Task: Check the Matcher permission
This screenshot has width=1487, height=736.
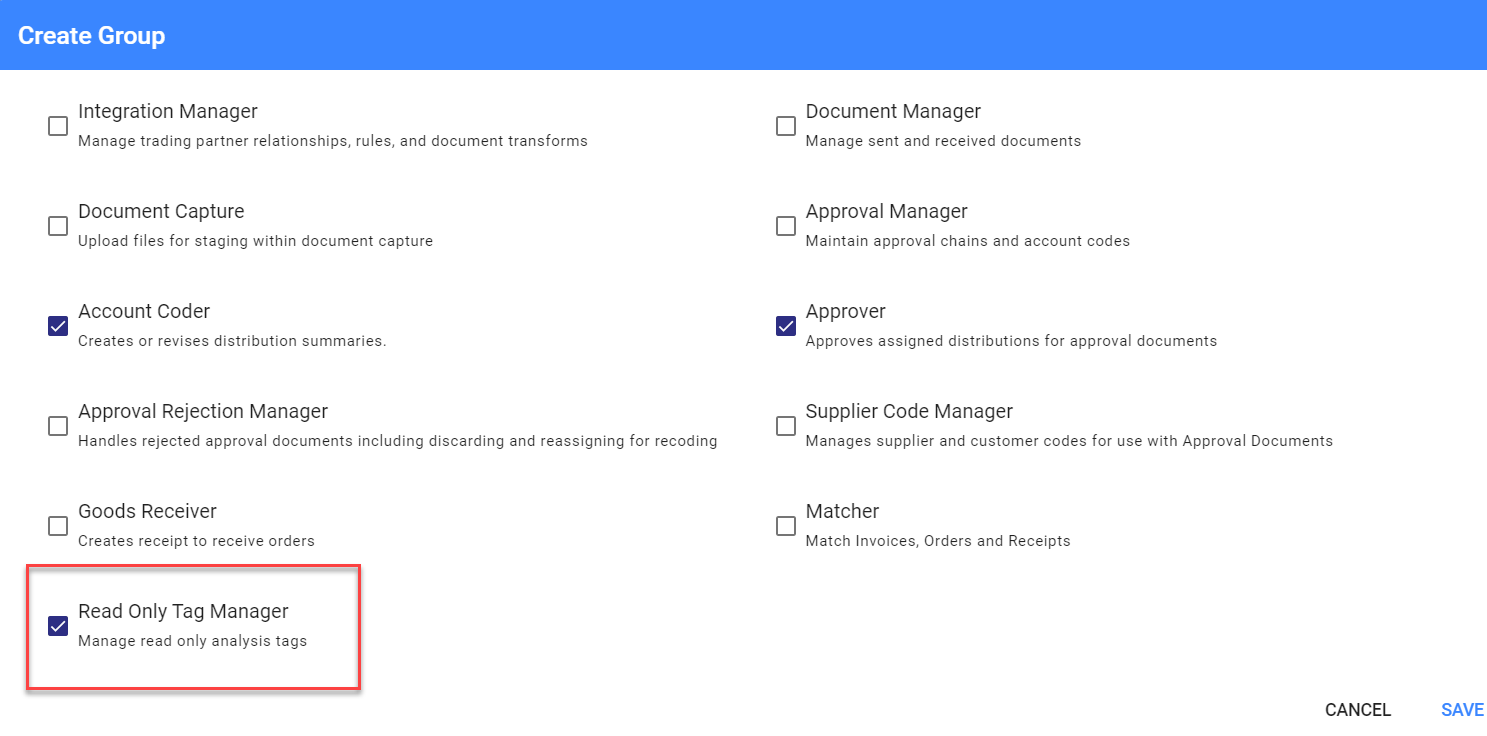Action: (785, 526)
